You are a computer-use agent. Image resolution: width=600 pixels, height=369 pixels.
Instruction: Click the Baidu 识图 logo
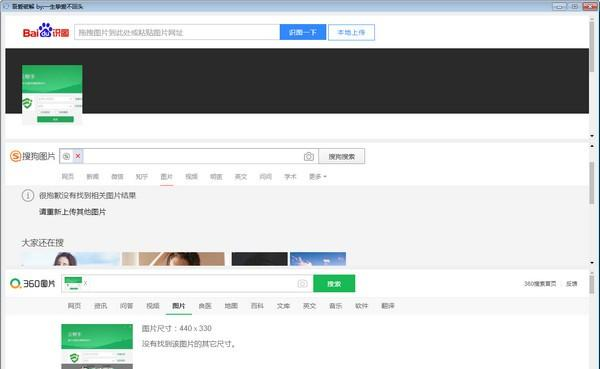tap(46, 32)
